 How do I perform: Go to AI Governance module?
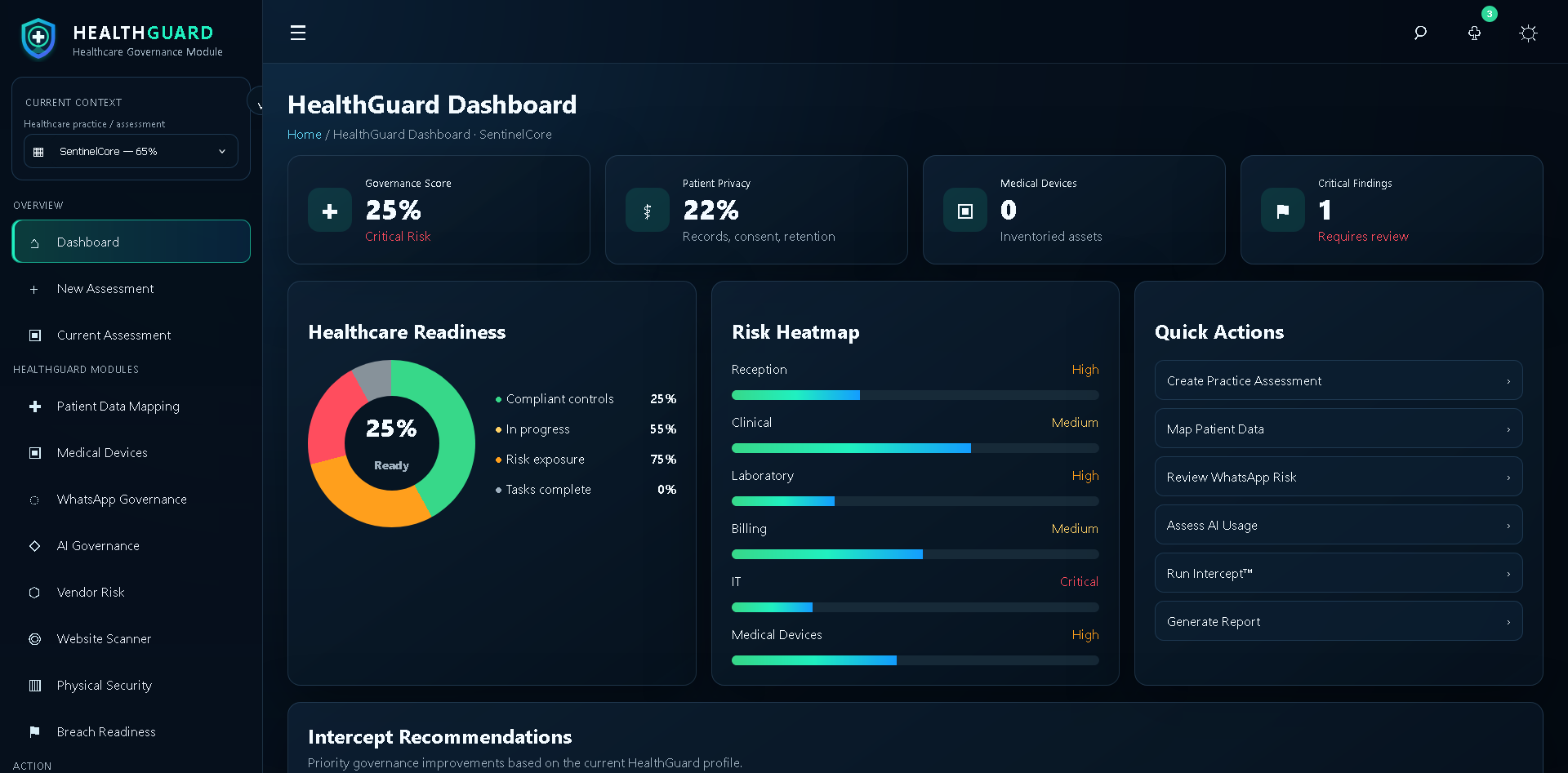(x=131, y=546)
